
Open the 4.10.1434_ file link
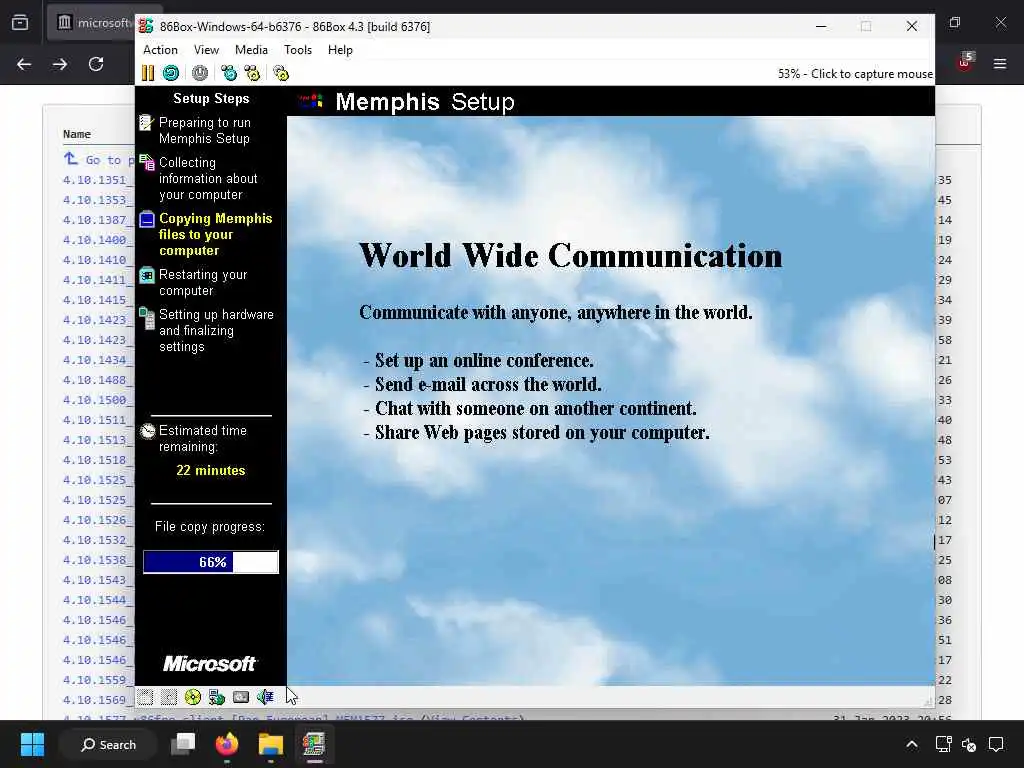tap(98, 360)
